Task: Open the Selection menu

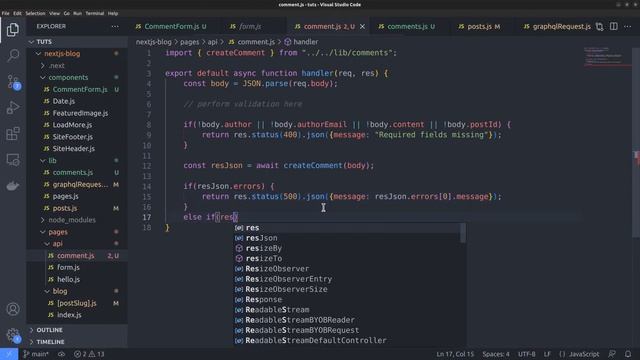Action: click(x=35, y=13)
